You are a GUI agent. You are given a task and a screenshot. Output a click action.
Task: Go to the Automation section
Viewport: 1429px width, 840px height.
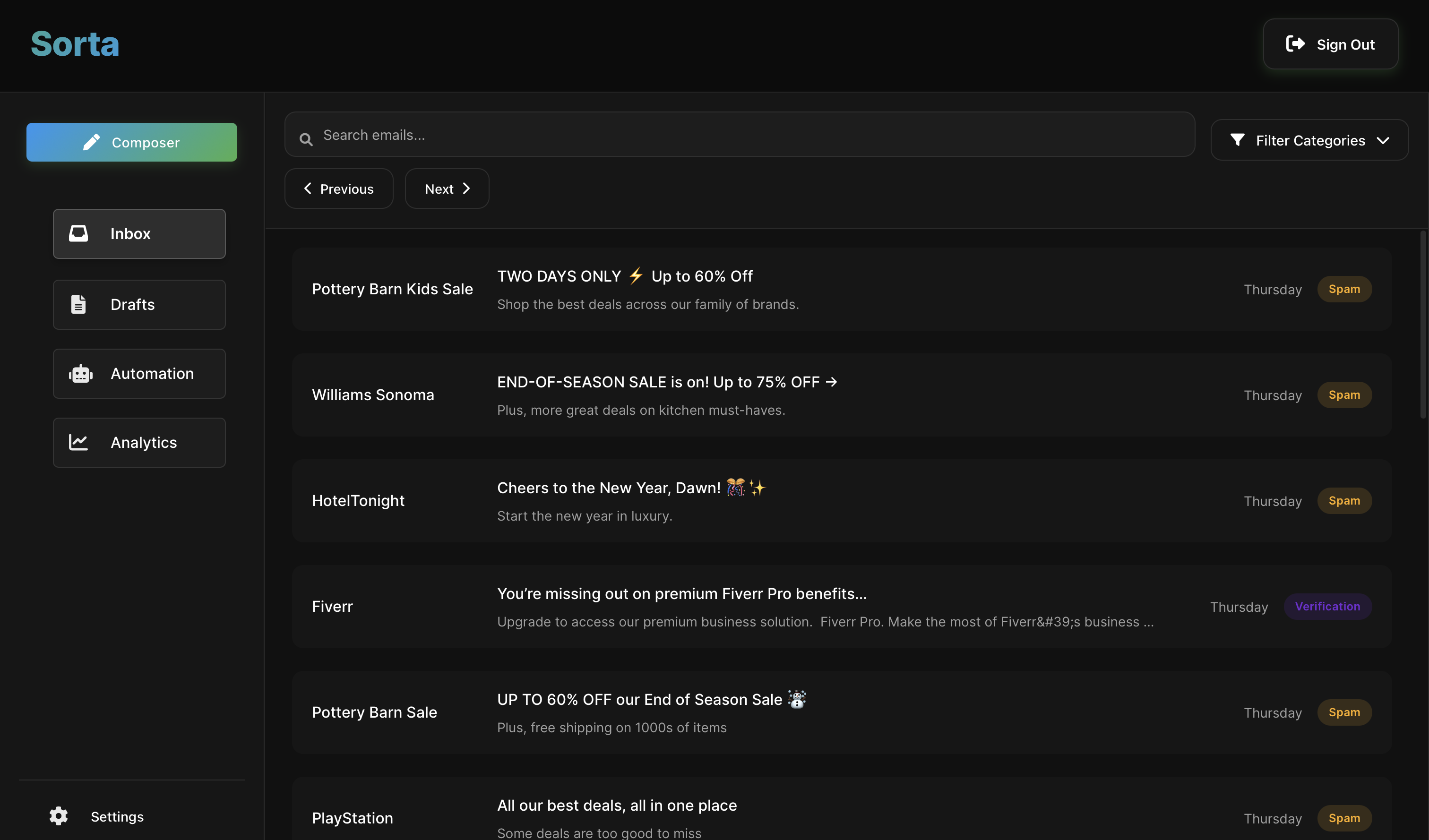pos(139,374)
